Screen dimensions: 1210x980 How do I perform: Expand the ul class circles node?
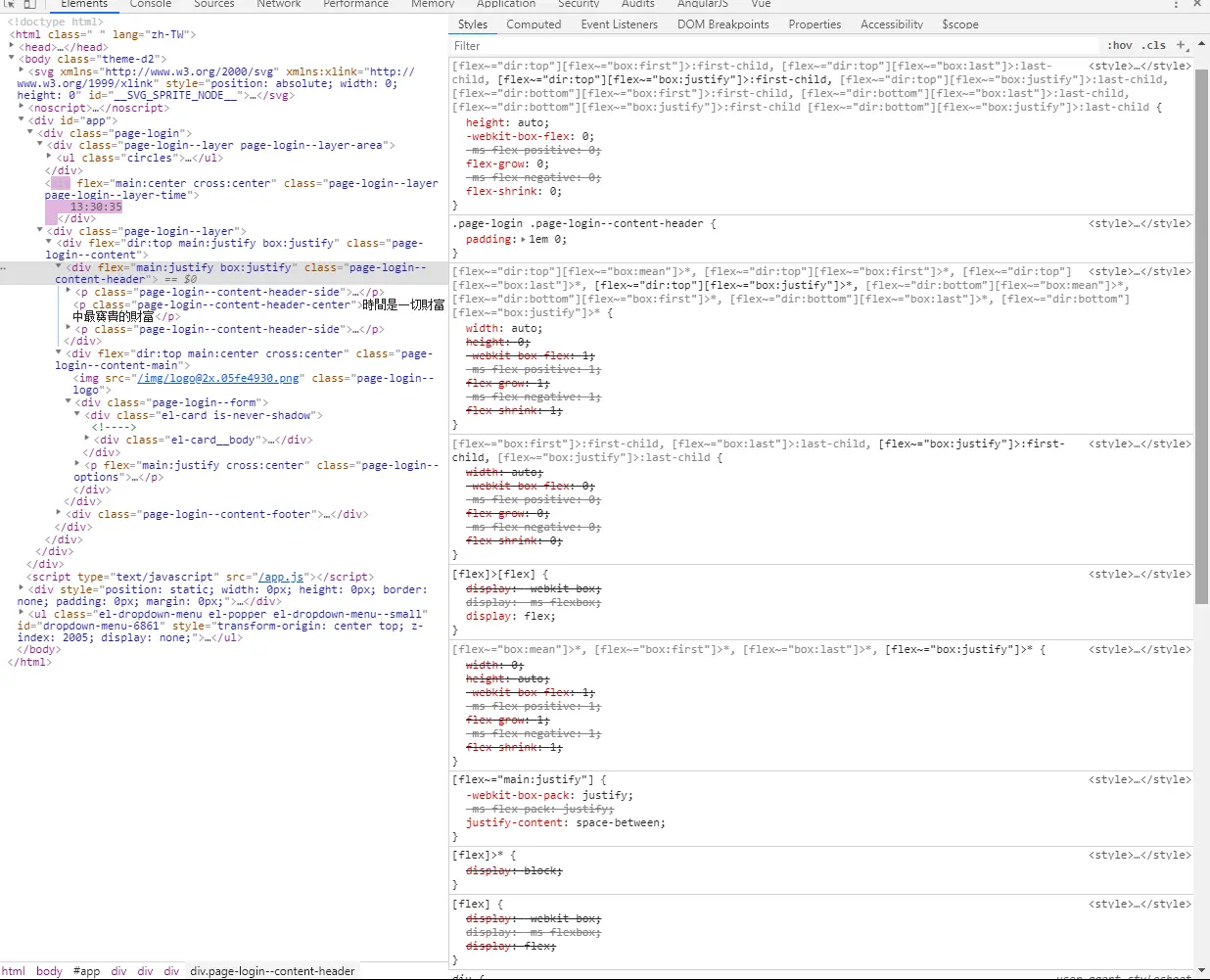point(50,158)
